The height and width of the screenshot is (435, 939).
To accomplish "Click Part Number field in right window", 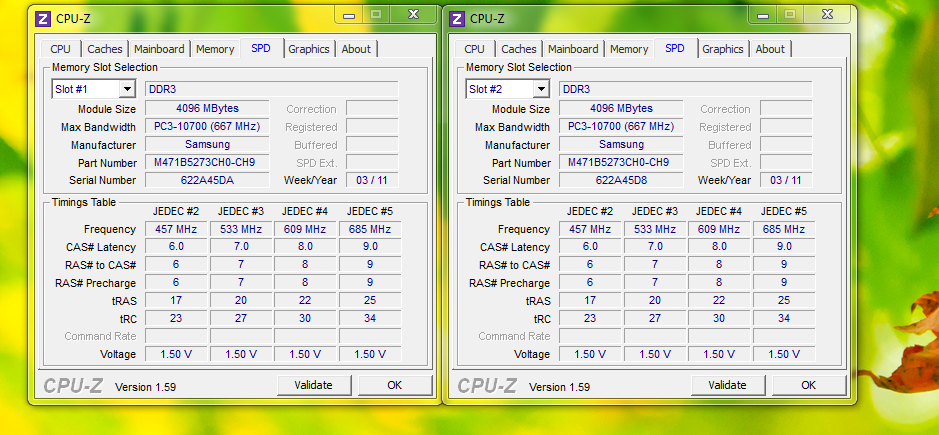I will (x=621, y=162).
